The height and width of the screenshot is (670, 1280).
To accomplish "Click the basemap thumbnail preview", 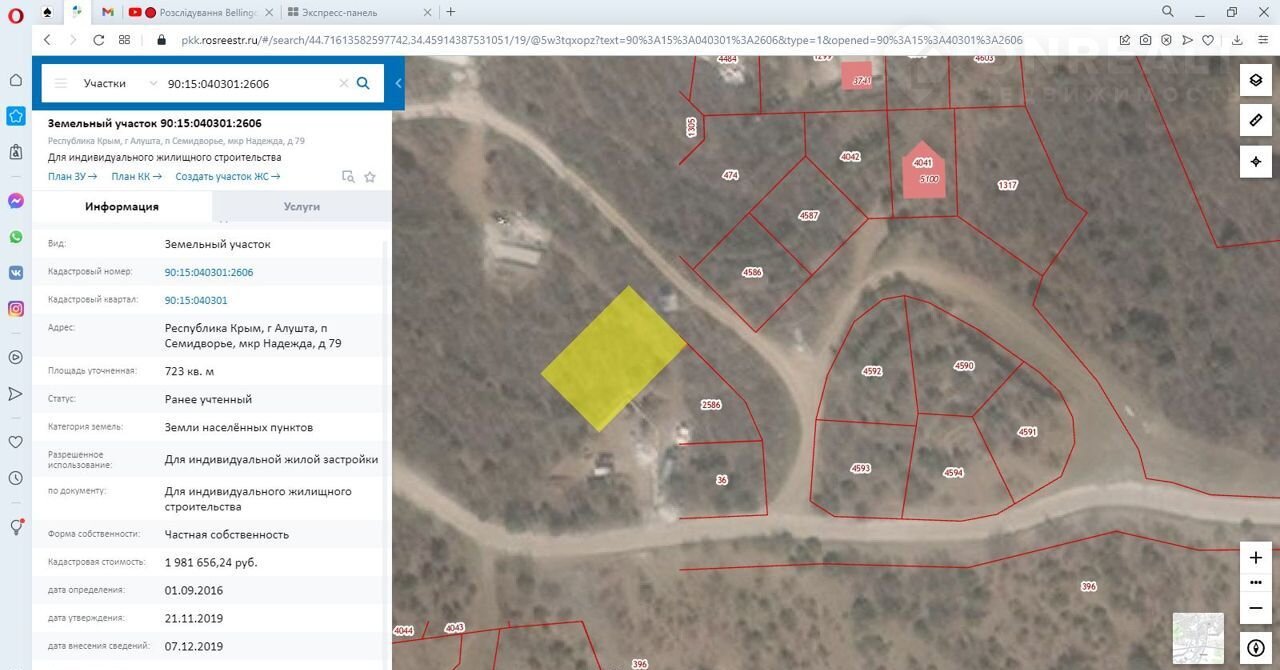I will click(1198, 638).
